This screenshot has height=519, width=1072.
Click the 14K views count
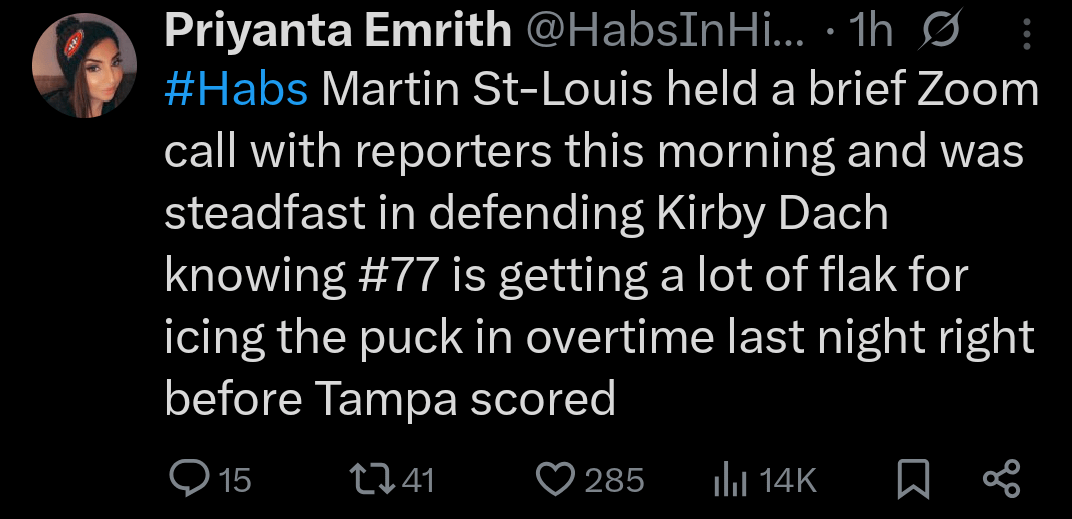(x=788, y=481)
